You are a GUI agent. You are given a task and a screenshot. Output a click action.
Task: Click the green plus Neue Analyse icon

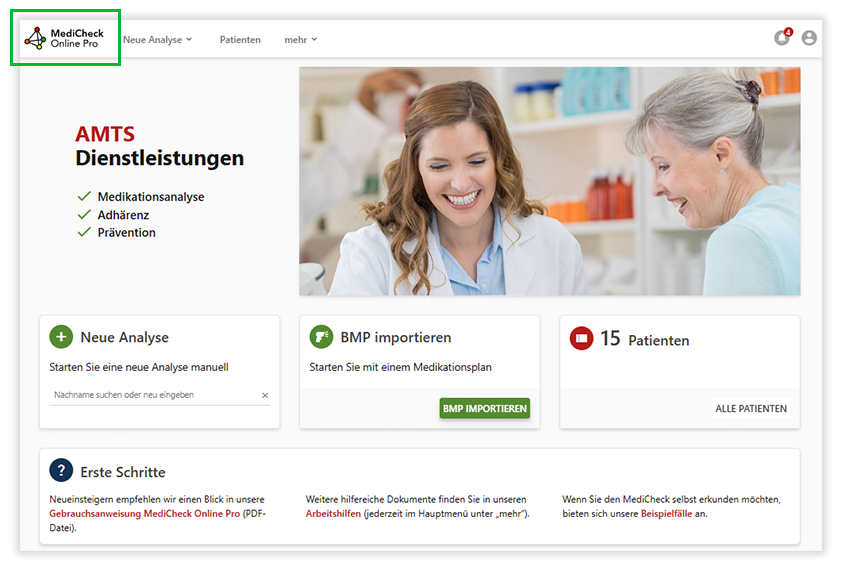point(61,337)
